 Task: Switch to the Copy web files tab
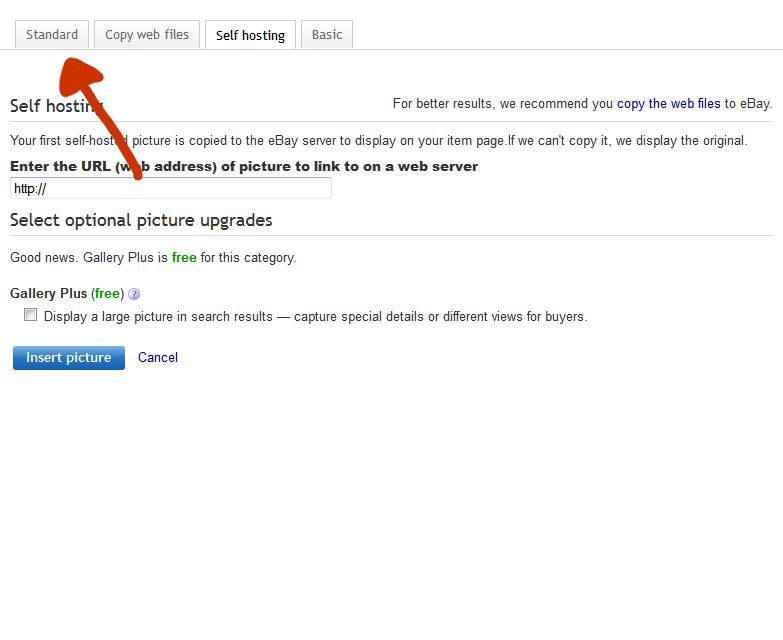coord(147,35)
